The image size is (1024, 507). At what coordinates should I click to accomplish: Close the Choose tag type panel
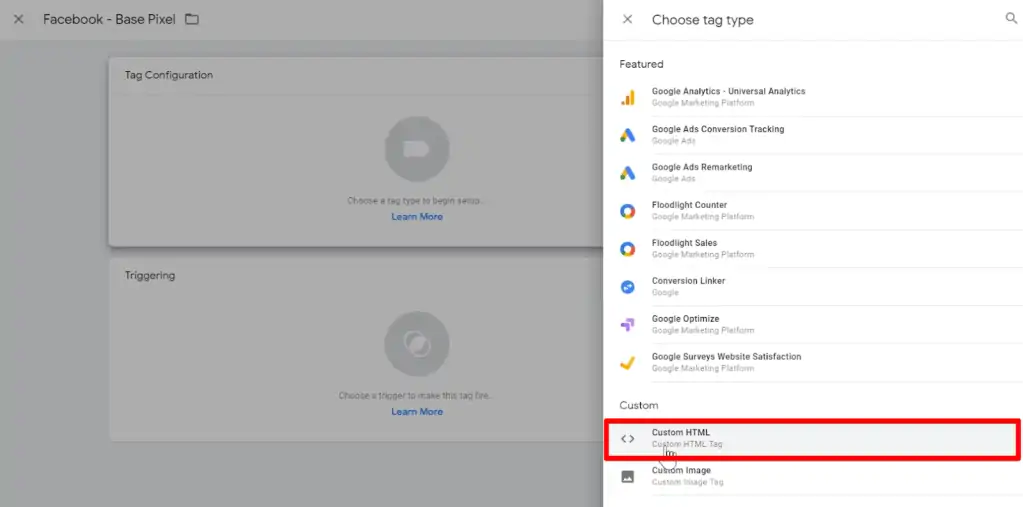[628, 20]
